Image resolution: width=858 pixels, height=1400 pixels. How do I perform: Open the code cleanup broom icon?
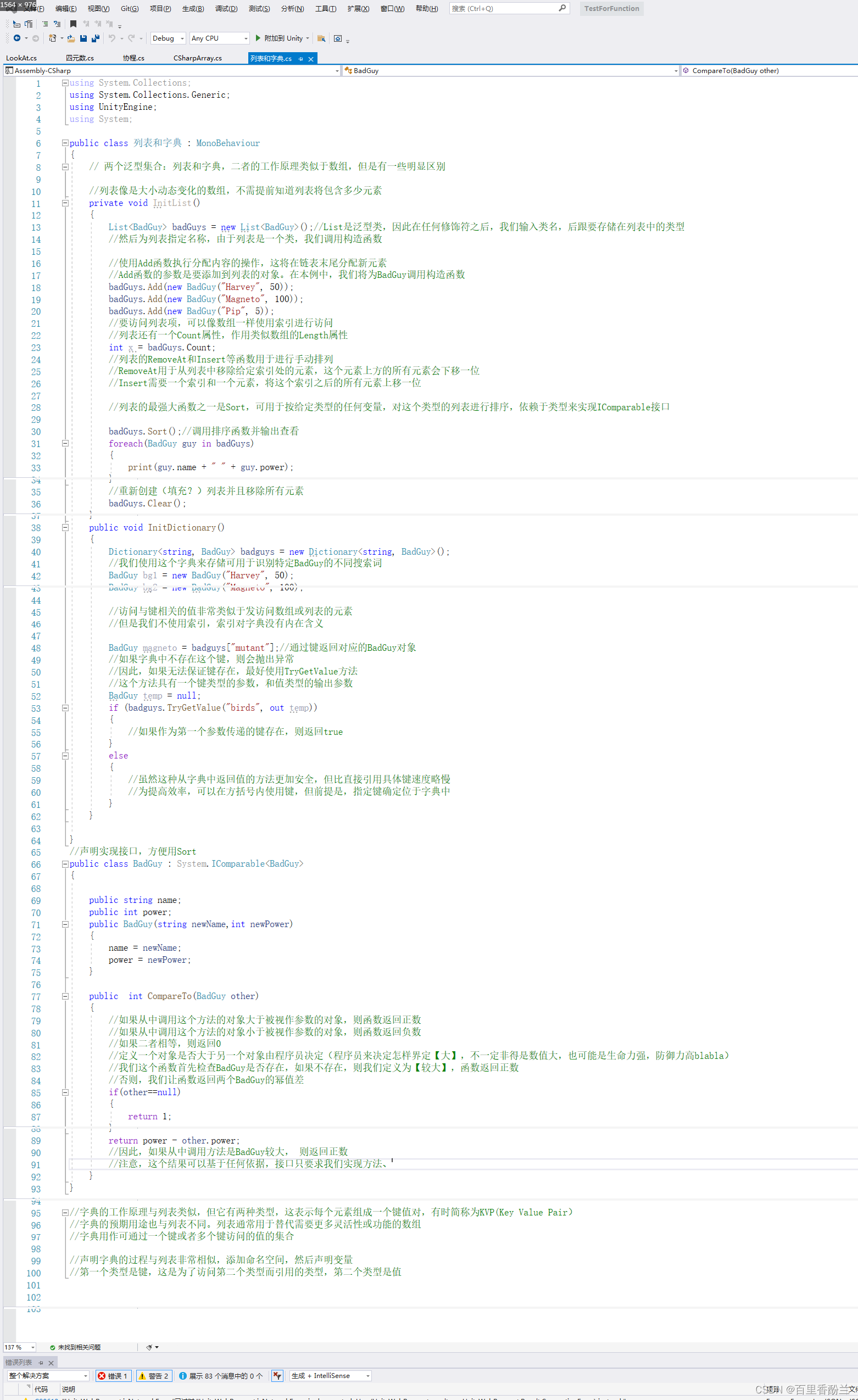click(149, 1347)
